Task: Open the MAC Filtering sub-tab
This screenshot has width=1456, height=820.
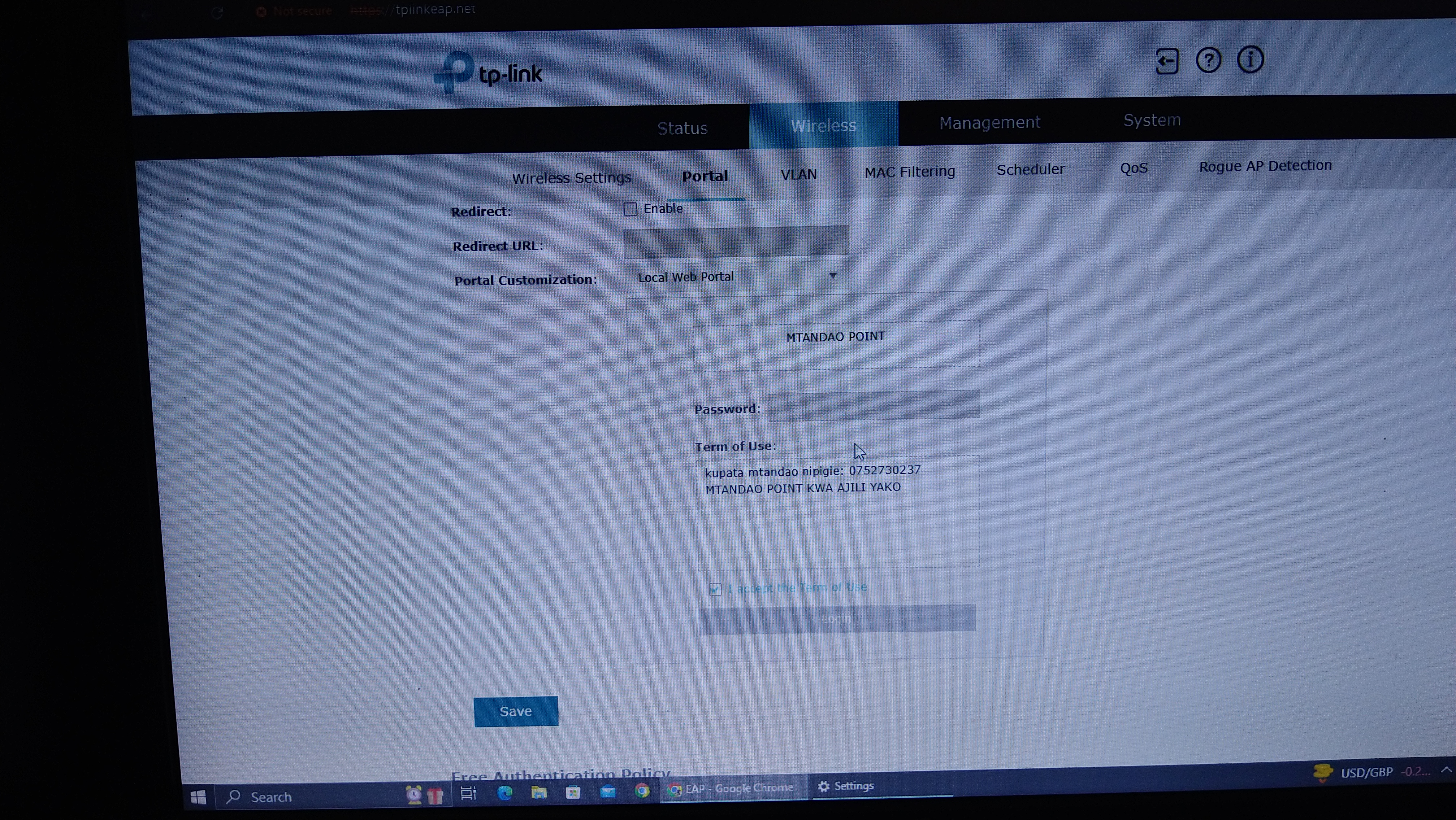Action: 909,172
